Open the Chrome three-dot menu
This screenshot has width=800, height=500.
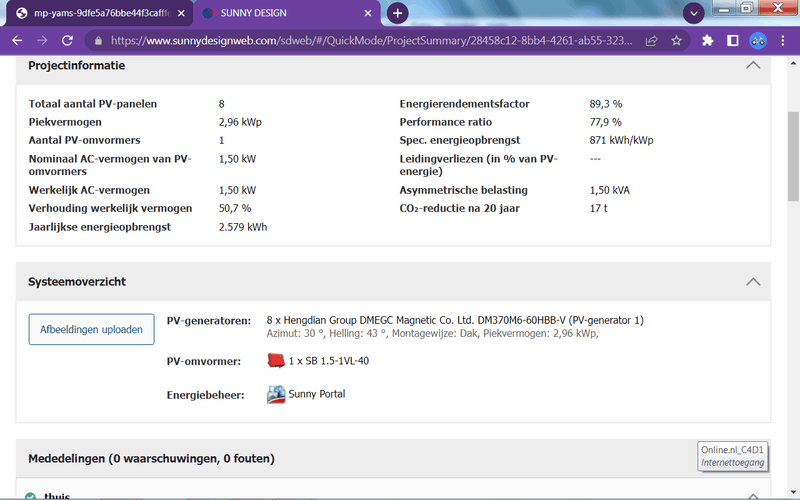click(783, 41)
